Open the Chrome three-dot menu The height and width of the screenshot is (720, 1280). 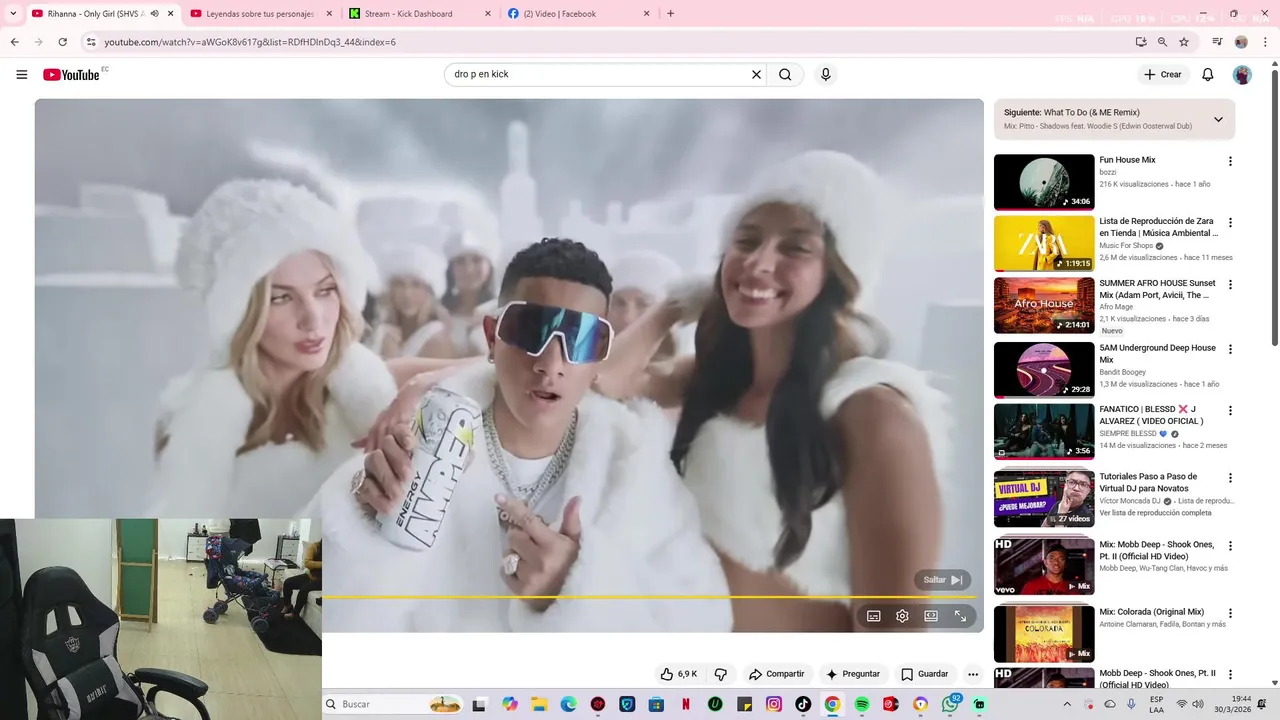click(1265, 42)
